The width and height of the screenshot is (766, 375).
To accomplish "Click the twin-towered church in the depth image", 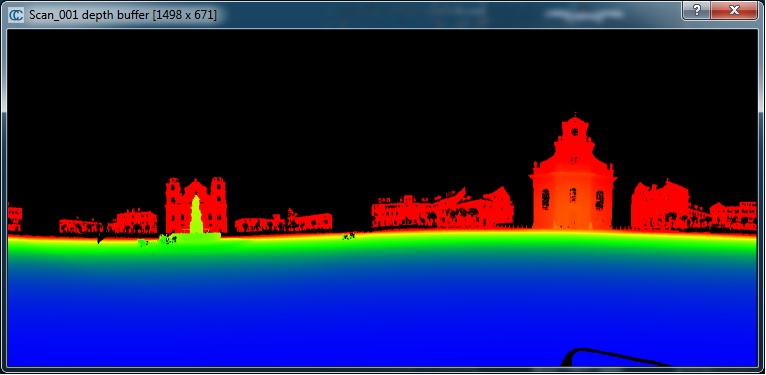I will 196,205.
